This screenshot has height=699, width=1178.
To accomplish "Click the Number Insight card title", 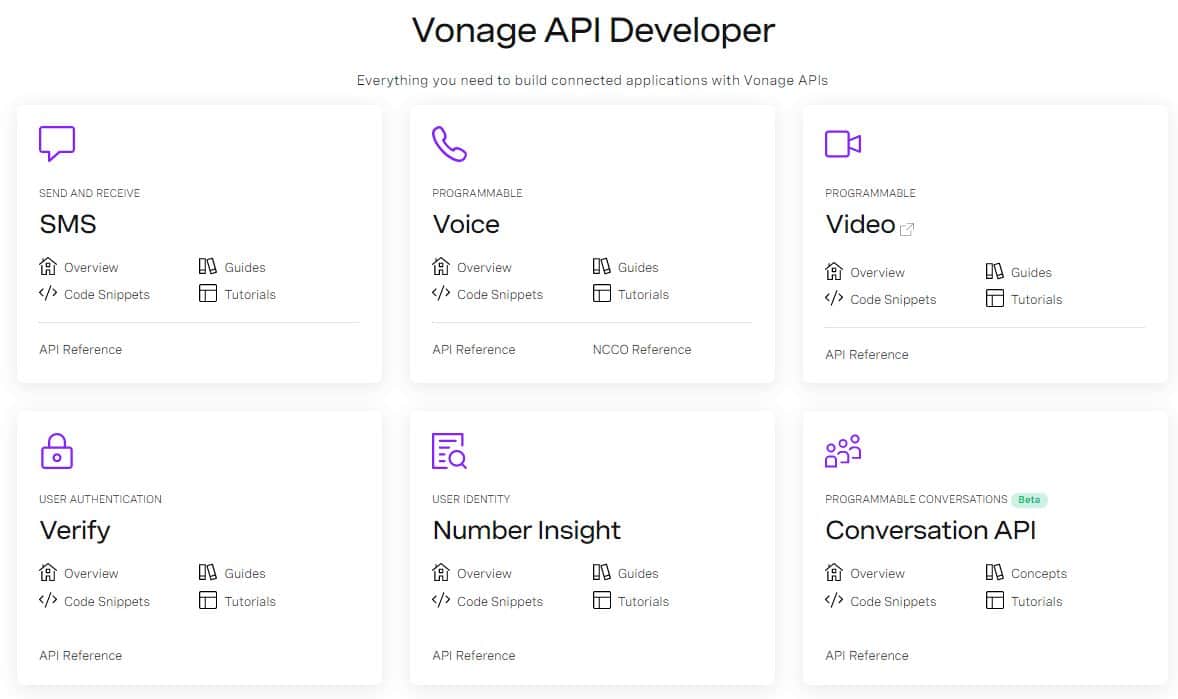I will pos(527,531).
